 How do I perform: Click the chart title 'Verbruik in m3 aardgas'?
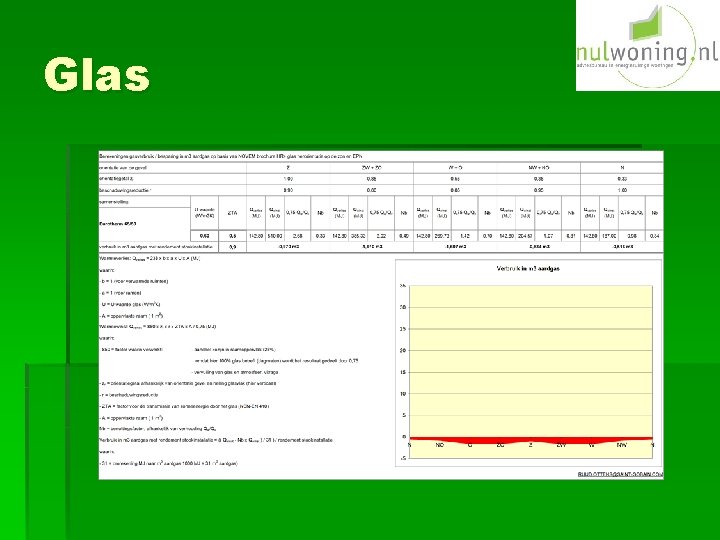point(528,269)
